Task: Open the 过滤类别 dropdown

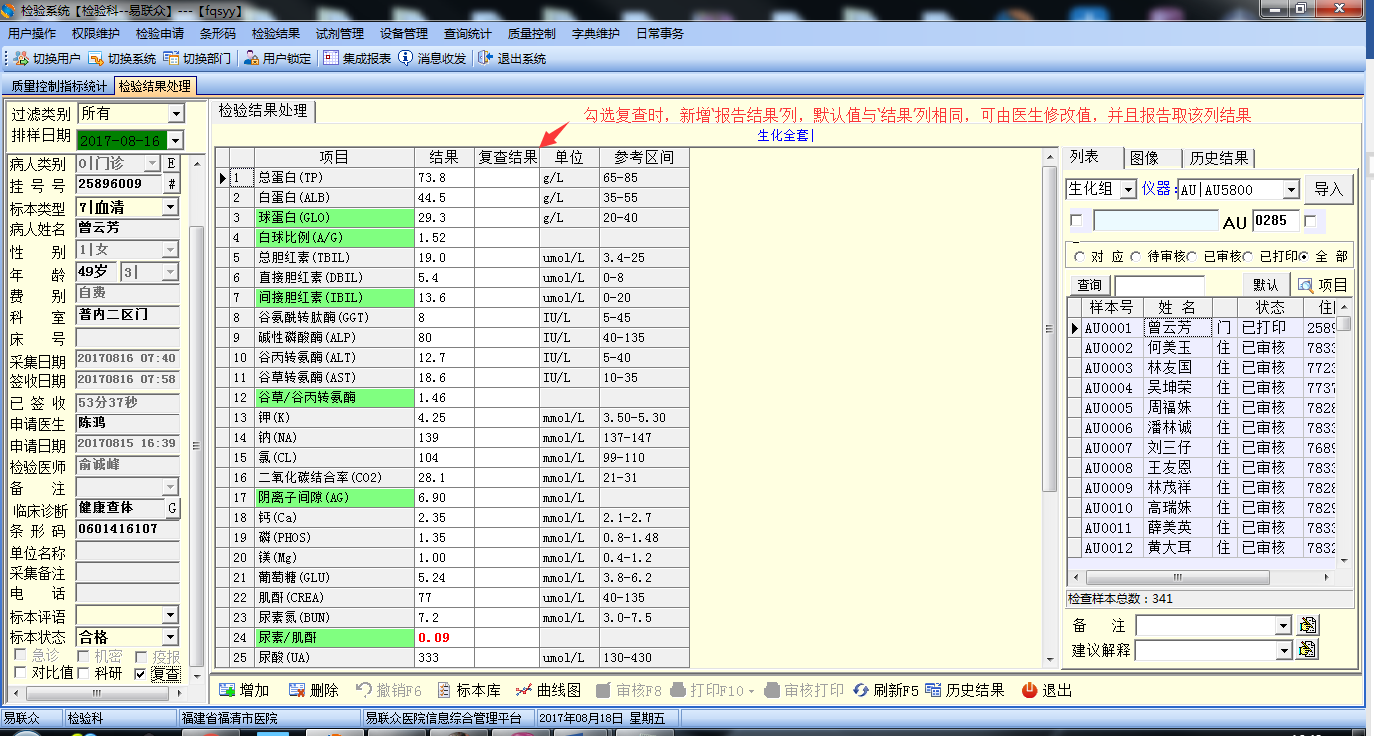Action: tap(175, 114)
